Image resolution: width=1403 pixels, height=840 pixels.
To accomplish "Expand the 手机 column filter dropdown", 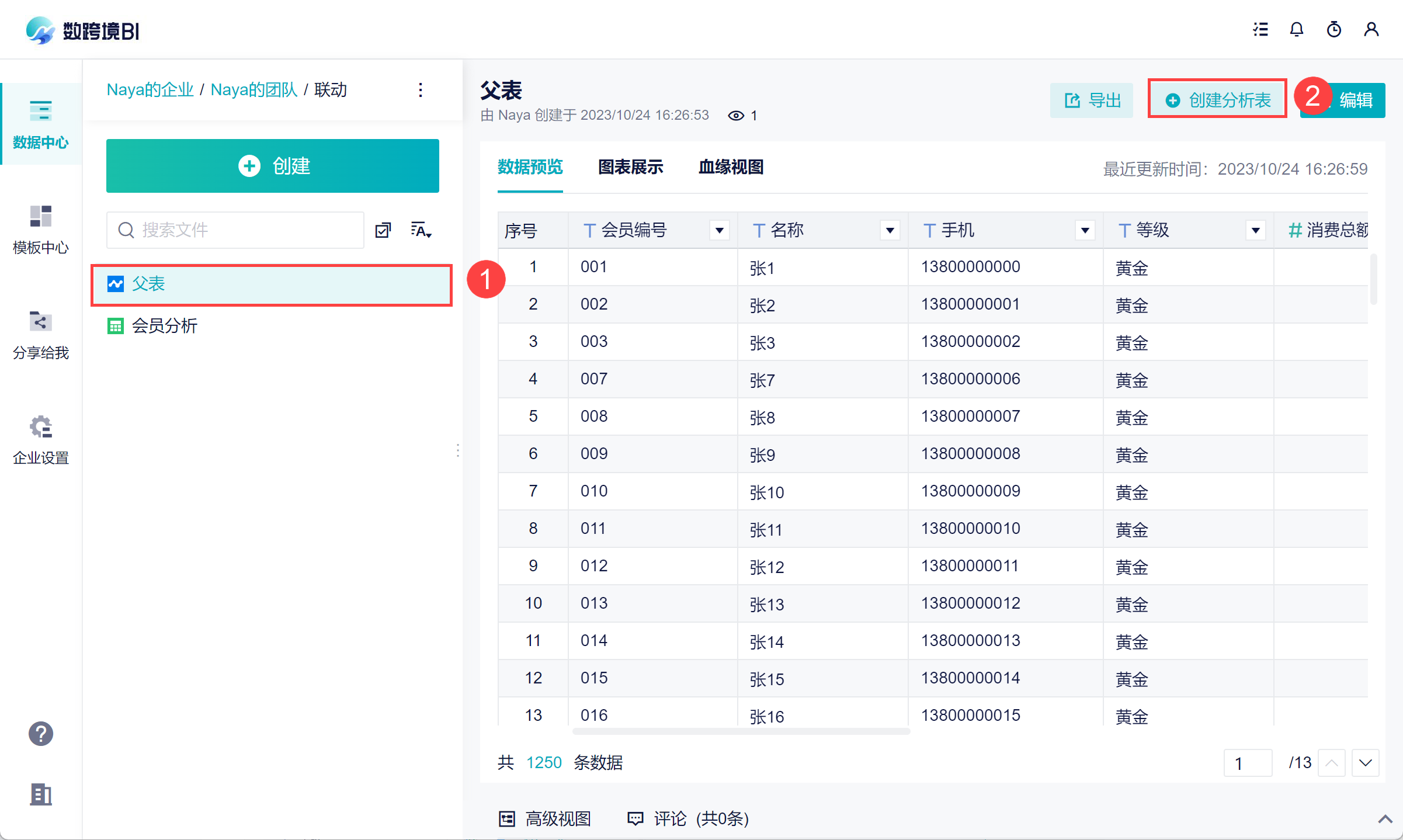I will pos(1085,231).
